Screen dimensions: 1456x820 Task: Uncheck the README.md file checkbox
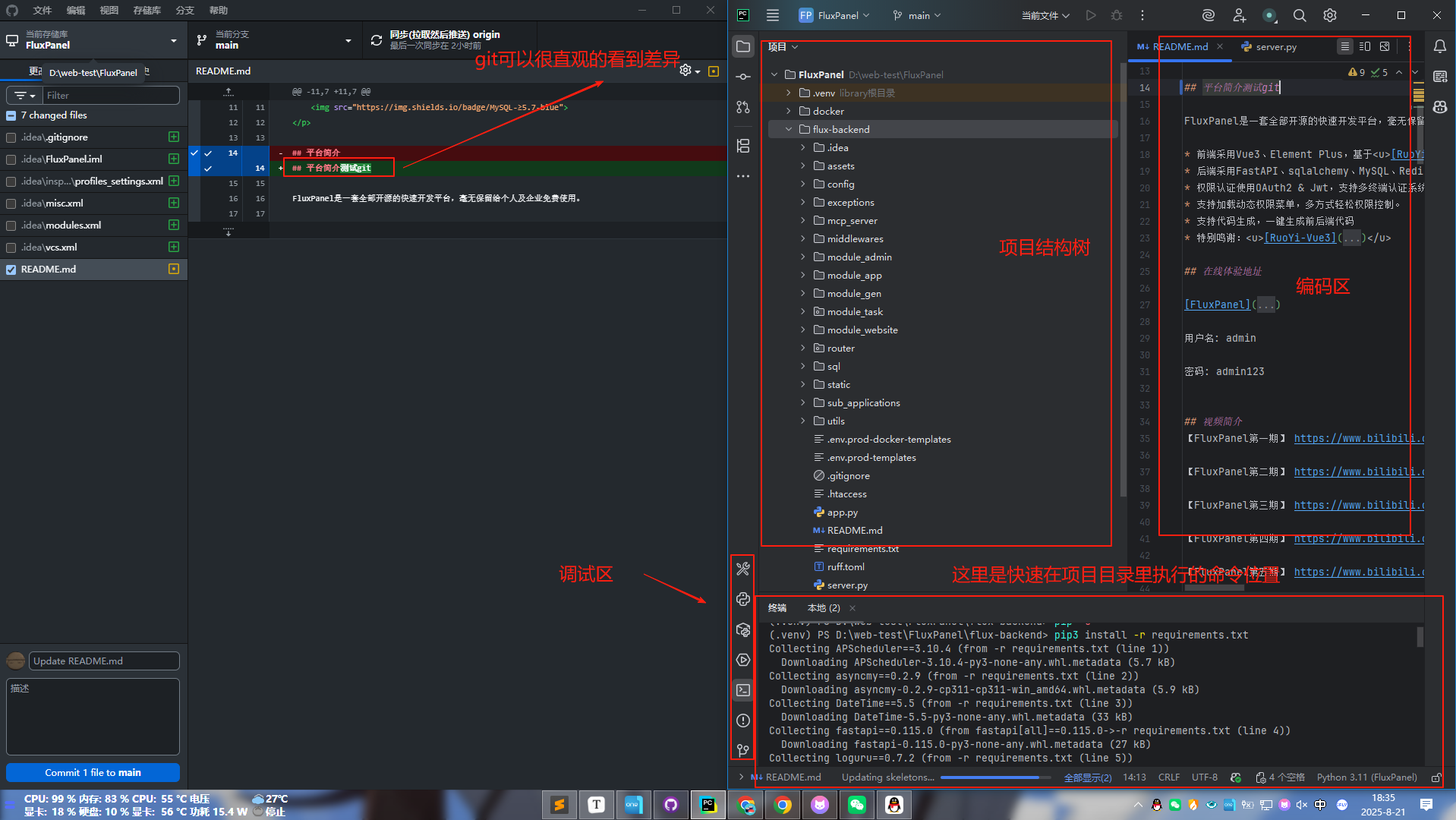(x=11, y=270)
